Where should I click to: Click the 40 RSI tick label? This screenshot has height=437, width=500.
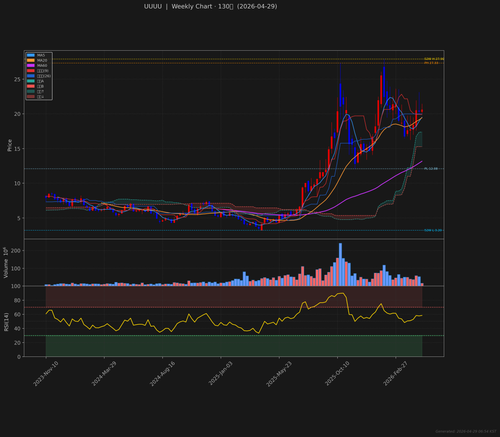tap(17, 329)
